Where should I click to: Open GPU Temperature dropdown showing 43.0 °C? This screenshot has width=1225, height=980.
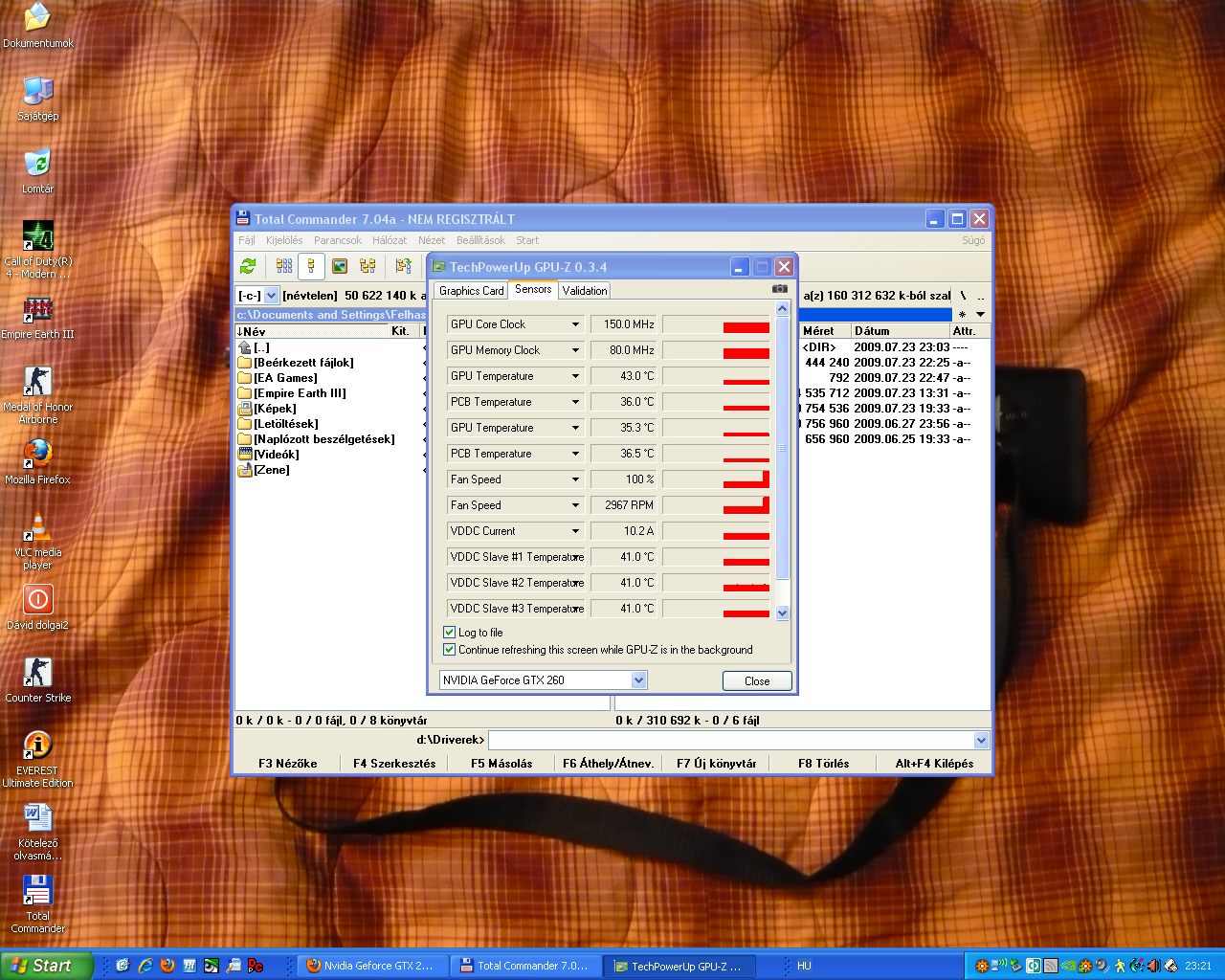(575, 376)
